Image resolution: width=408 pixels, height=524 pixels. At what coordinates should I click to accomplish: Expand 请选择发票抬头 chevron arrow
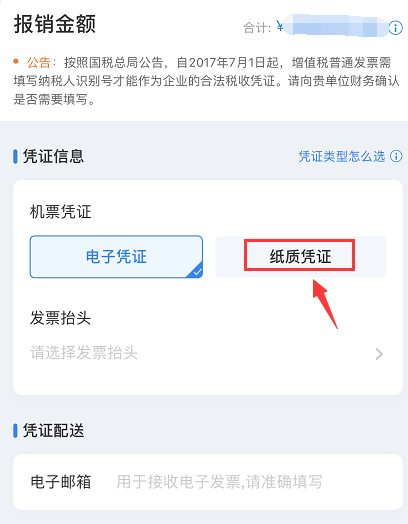[379, 354]
